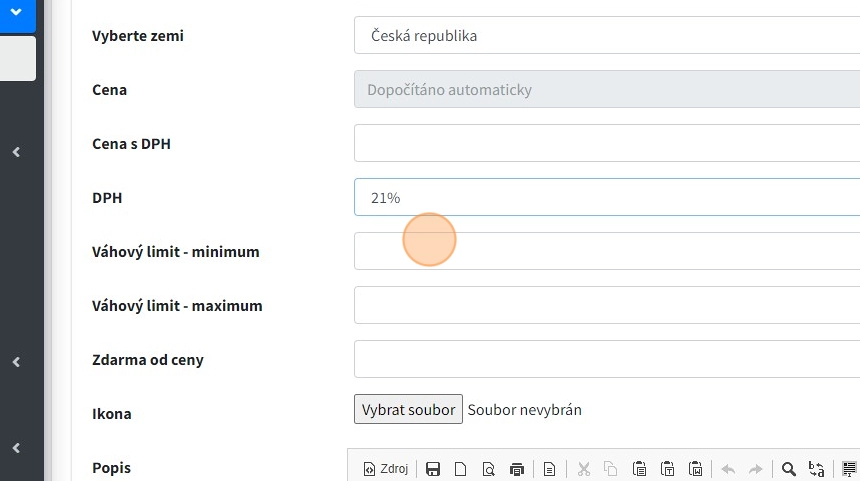The image size is (860, 481).
Task: Click the Cena s DPH input field
Action: 606,144
